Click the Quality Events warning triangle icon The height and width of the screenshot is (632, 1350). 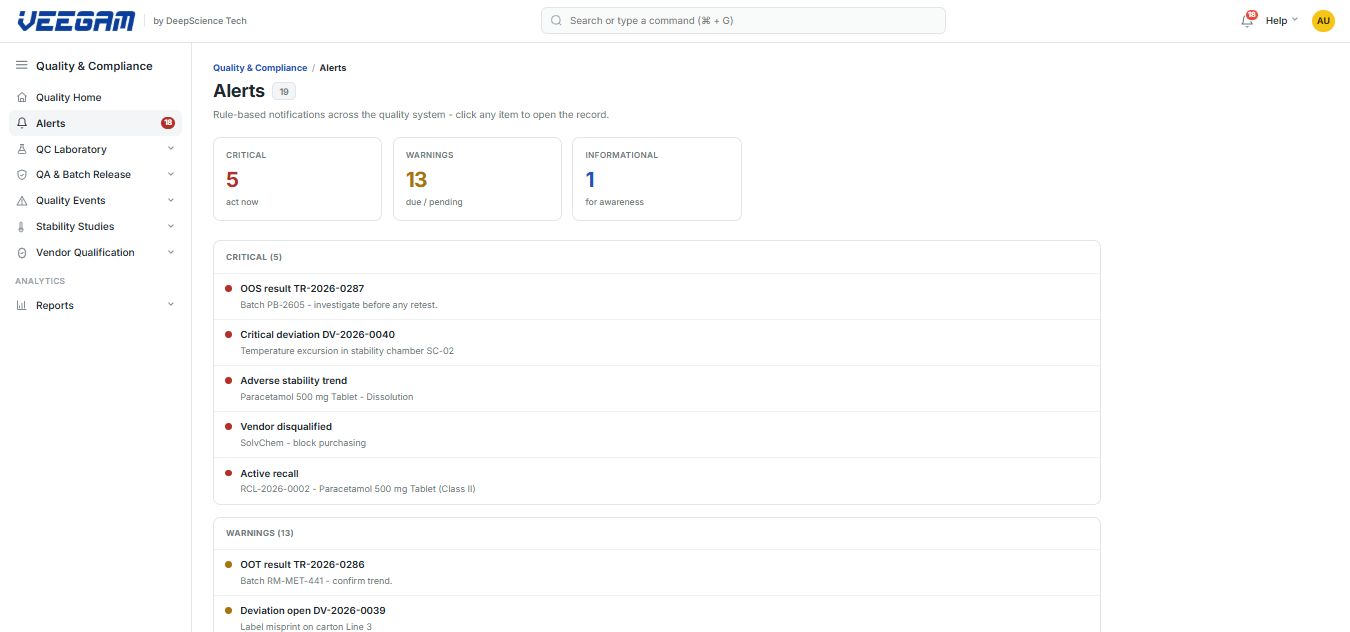point(22,201)
